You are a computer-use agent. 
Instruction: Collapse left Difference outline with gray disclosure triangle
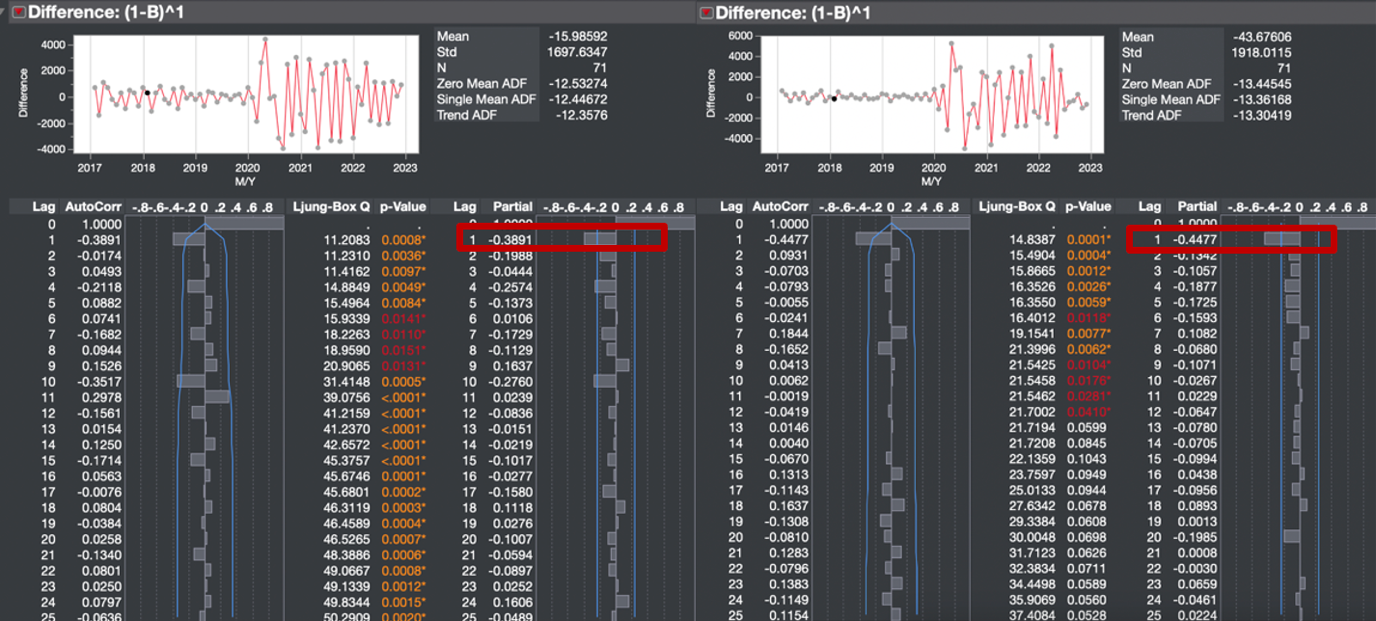[x=5, y=12]
